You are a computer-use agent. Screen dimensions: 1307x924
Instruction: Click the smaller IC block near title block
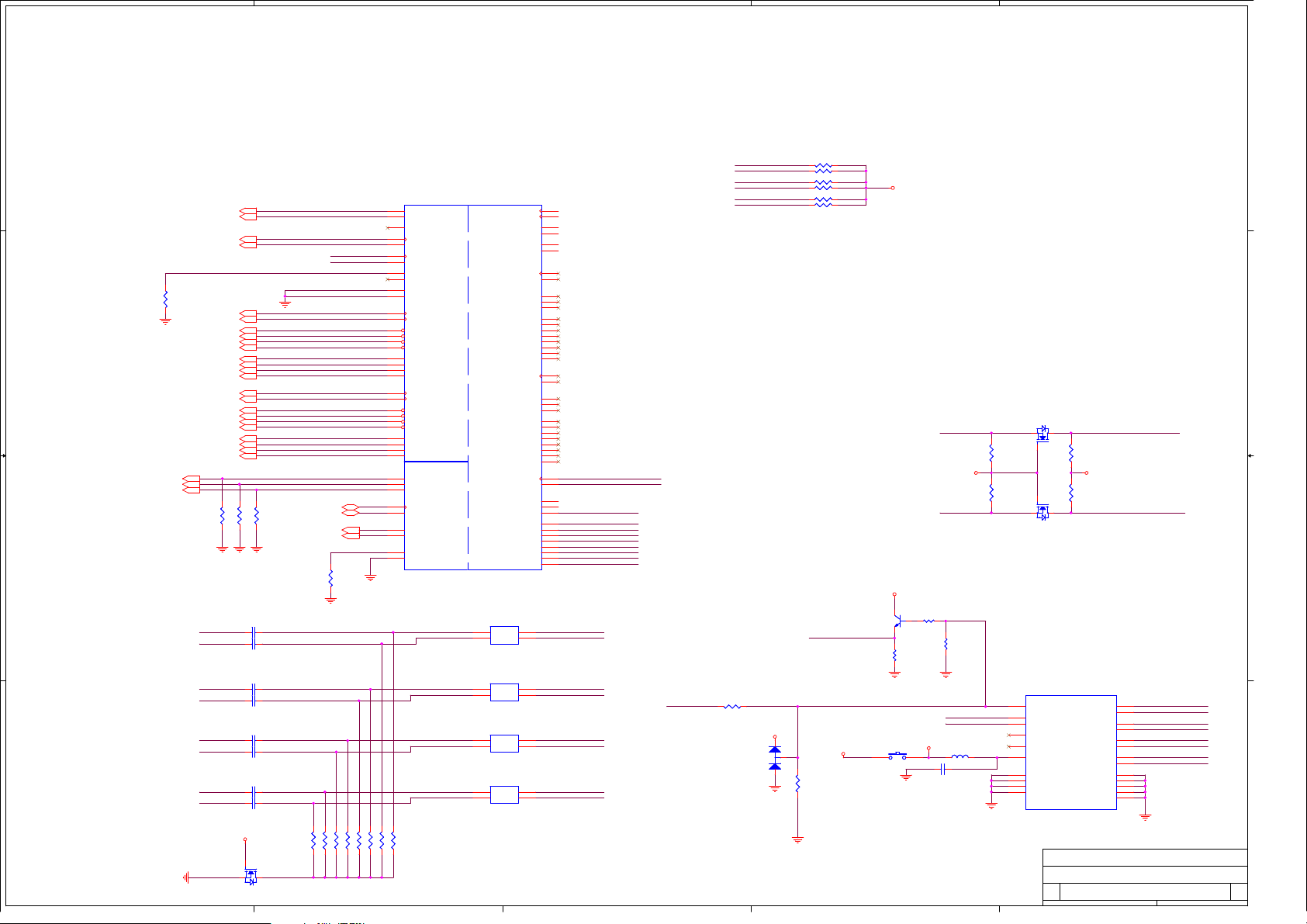1070,752
